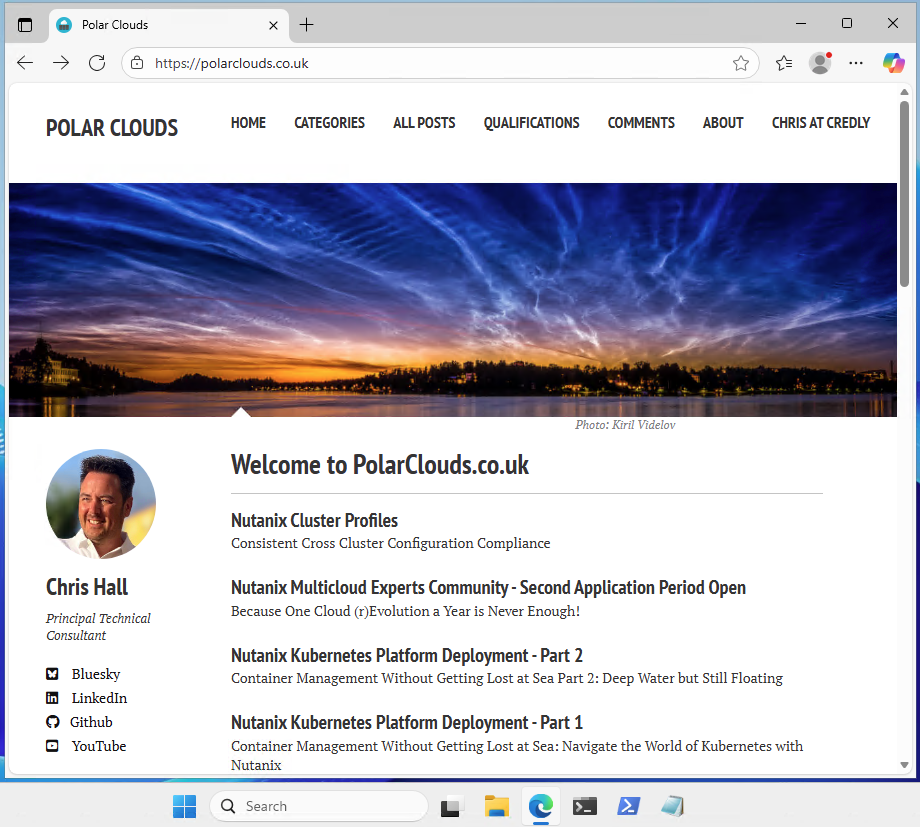Click the Github icon in sidebar
The width and height of the screenshot is (920, 827).
click(x=52, y=722)
